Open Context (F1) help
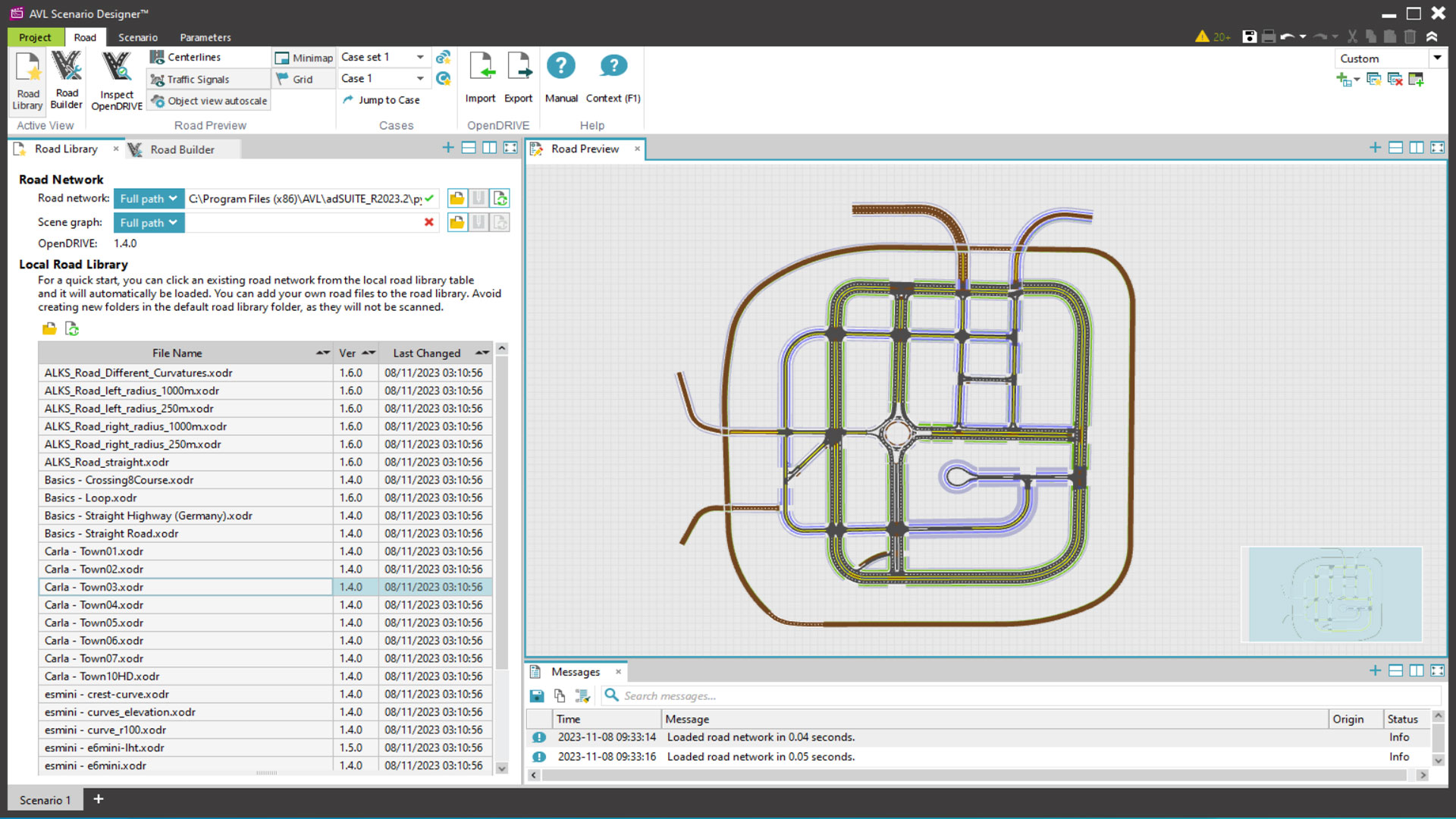Screen dimensions: 1456x819 coord(613,78)
